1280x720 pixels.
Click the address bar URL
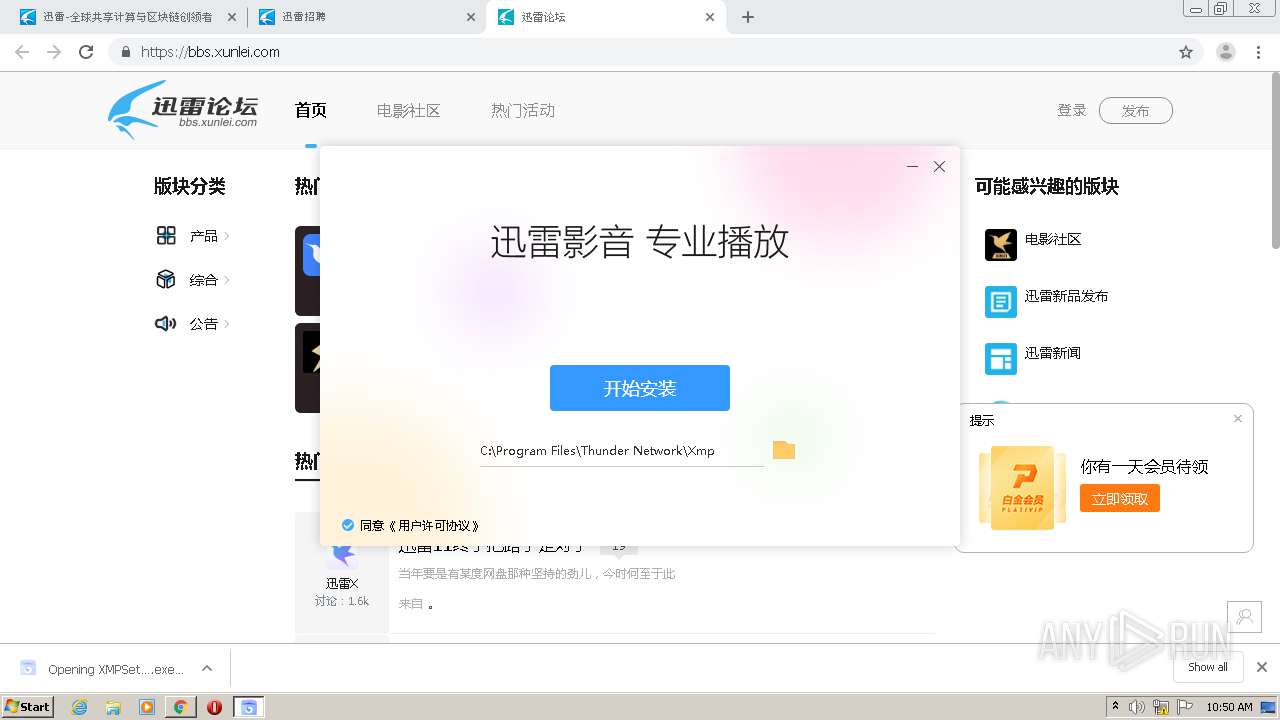tap(210, 52)
